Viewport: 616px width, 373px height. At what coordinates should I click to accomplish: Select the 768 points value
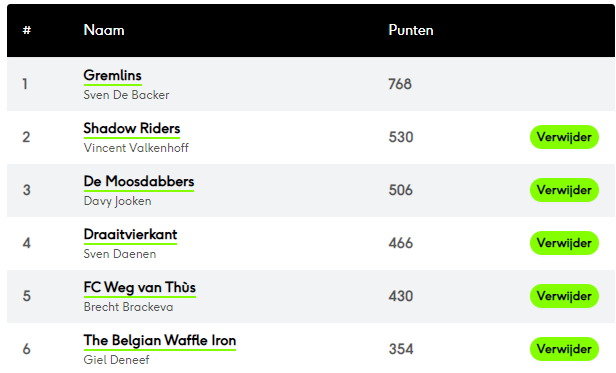click(x=400, y=84)
